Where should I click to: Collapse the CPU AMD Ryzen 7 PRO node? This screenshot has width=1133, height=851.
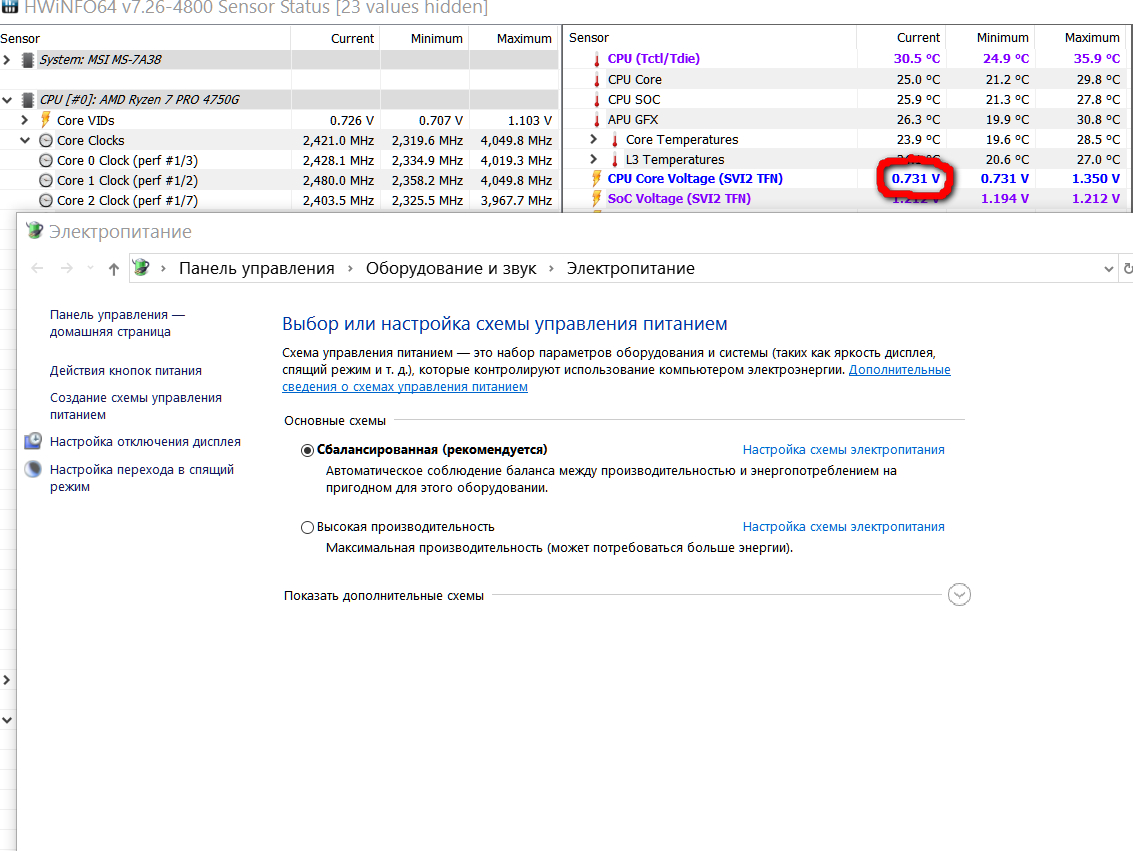(x=7, y=100)
